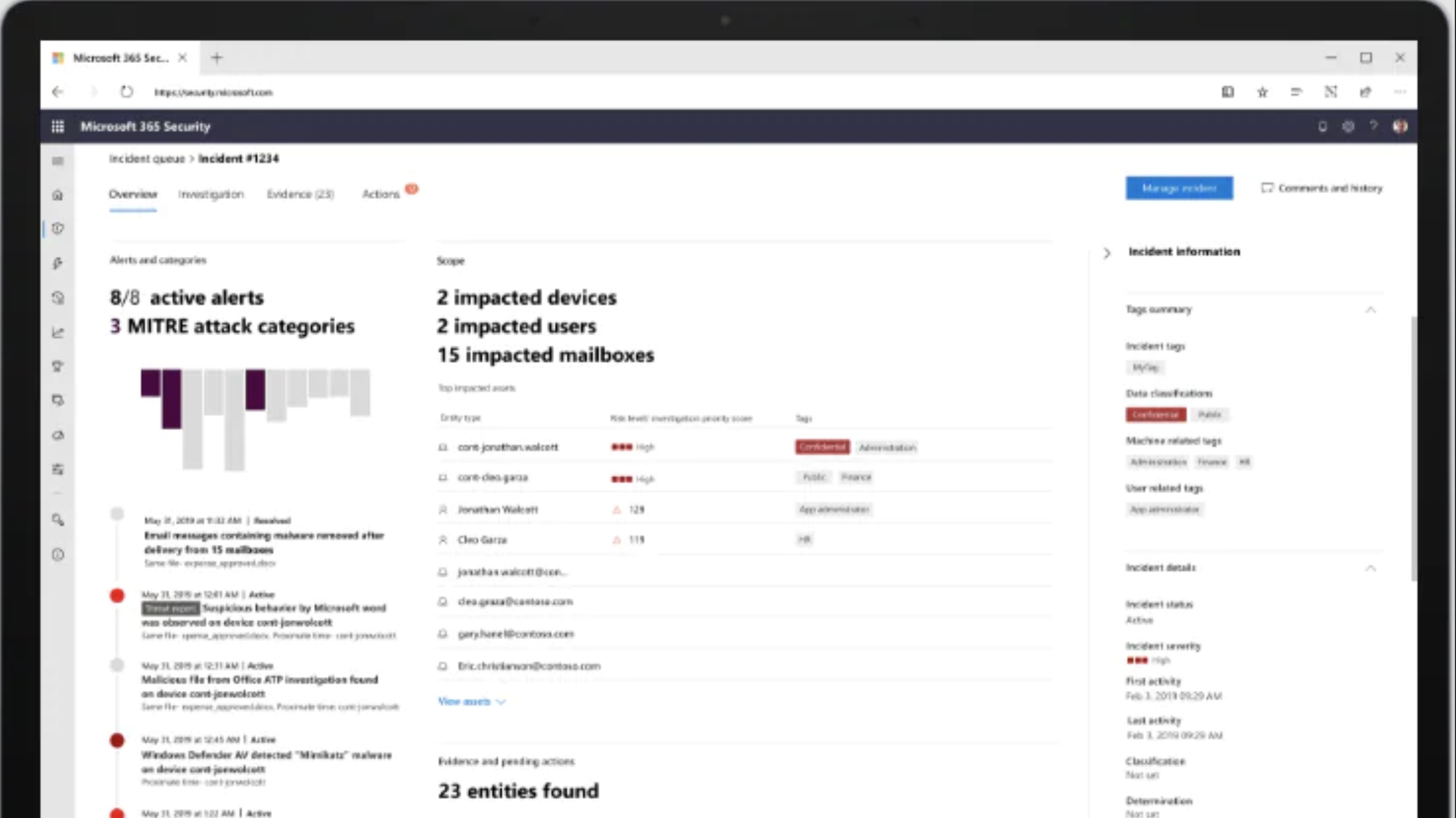Viewport: 1456px width, 818px height.
Task: Reload the page with refresh button
Action: click(126, 92)
